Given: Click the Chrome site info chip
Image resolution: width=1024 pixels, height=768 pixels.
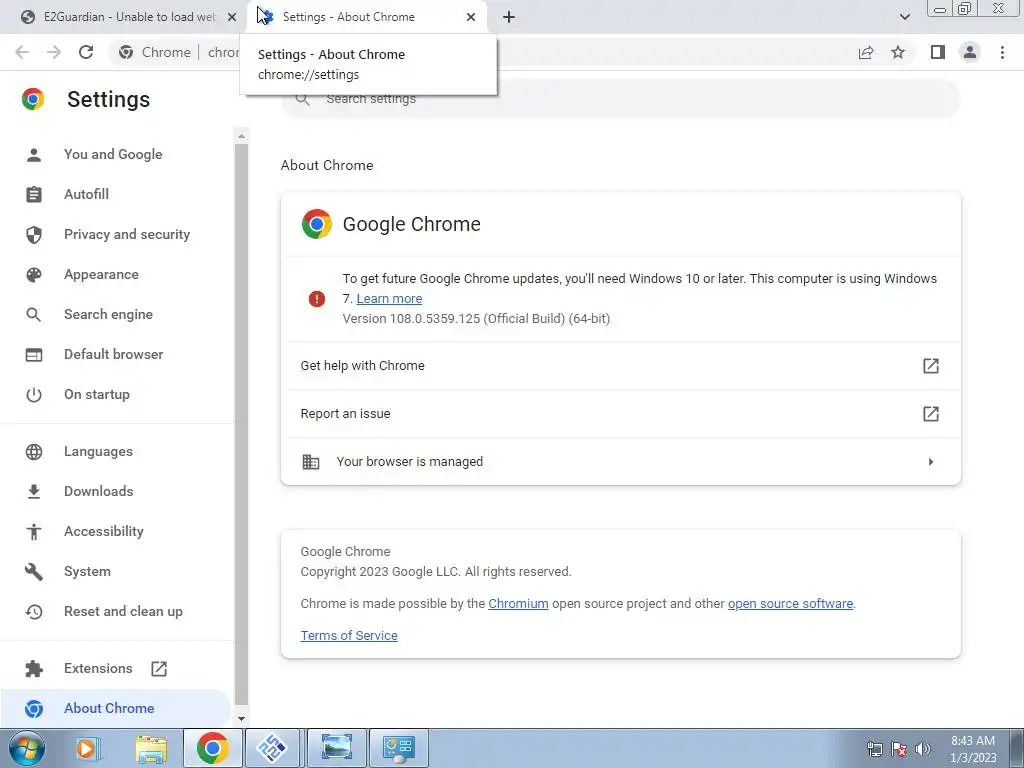Looking at the screenshot, I should 155,52.
